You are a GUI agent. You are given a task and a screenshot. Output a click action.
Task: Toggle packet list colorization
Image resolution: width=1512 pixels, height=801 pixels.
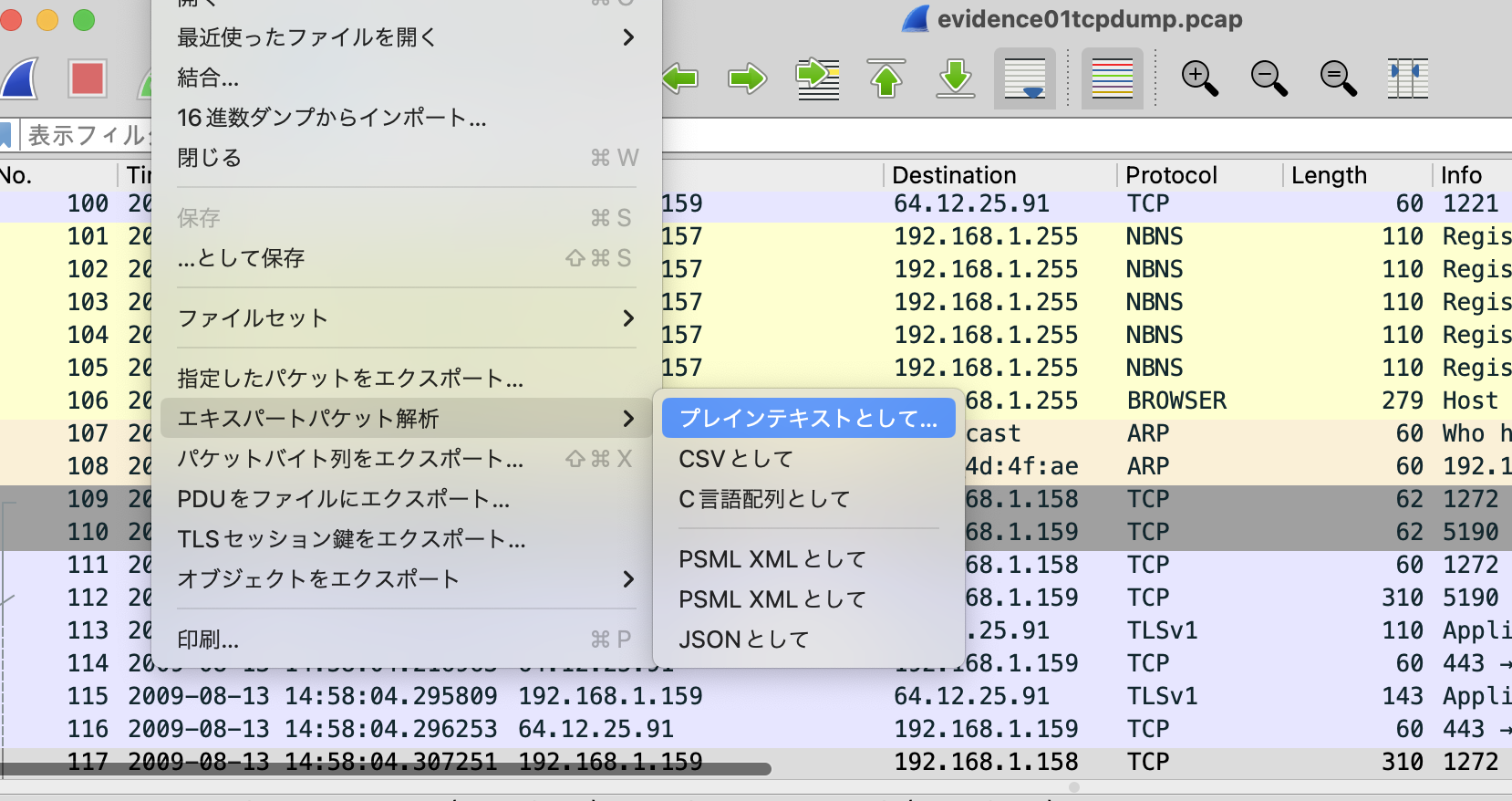1113,78
